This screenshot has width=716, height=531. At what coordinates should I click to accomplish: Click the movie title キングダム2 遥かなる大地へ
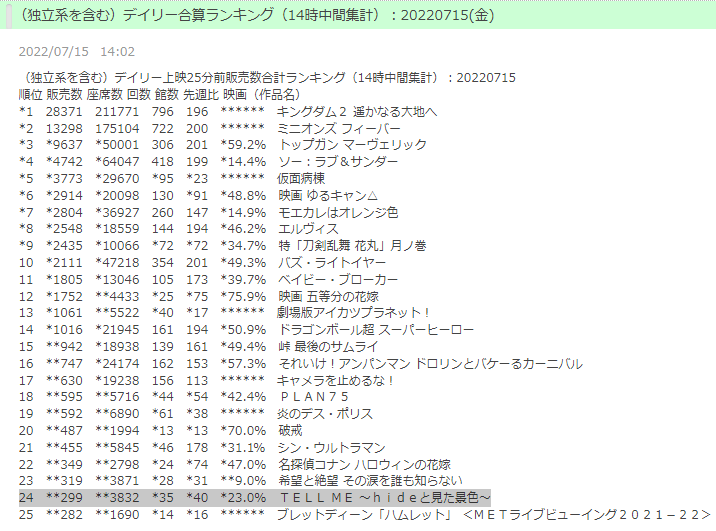[x=357, y=111]
